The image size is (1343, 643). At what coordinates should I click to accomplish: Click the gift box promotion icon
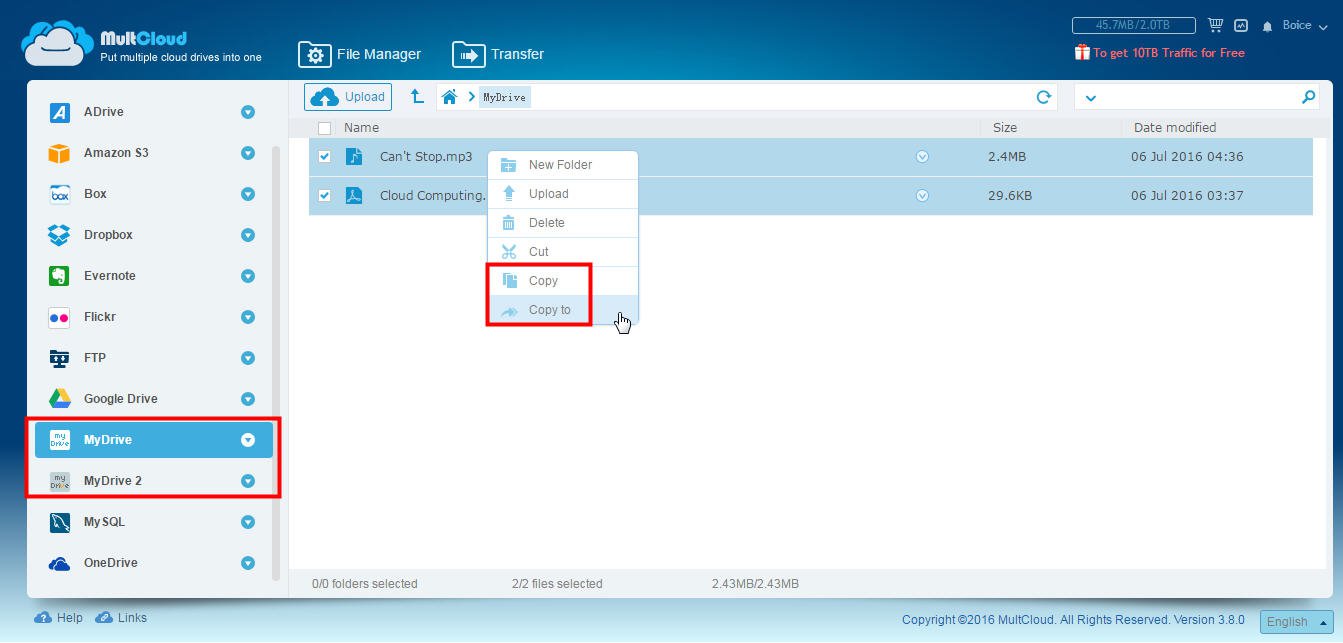point(1082,52)
